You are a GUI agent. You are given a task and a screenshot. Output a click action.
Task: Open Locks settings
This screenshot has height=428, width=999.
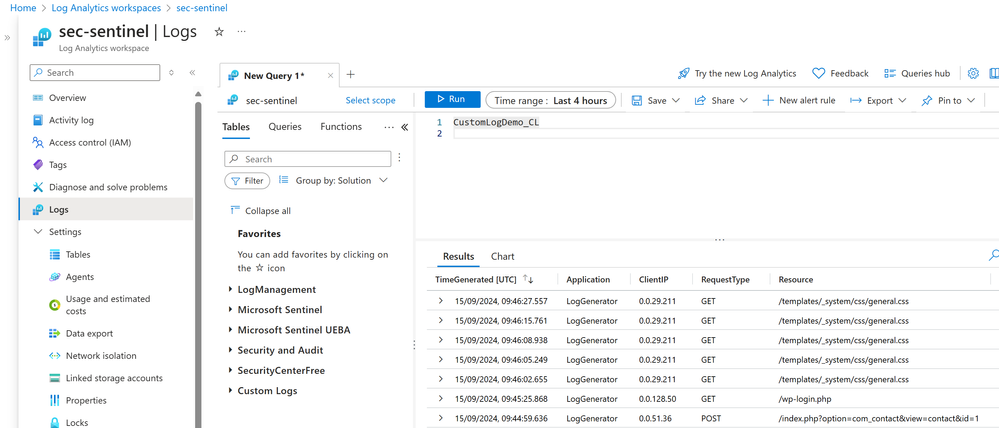[x=76, y=422]
